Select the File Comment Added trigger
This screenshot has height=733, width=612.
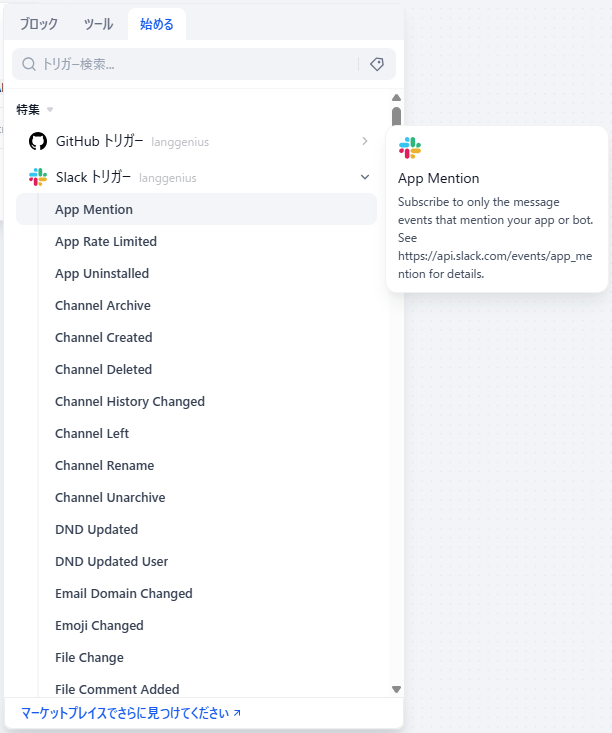point(117,688)
